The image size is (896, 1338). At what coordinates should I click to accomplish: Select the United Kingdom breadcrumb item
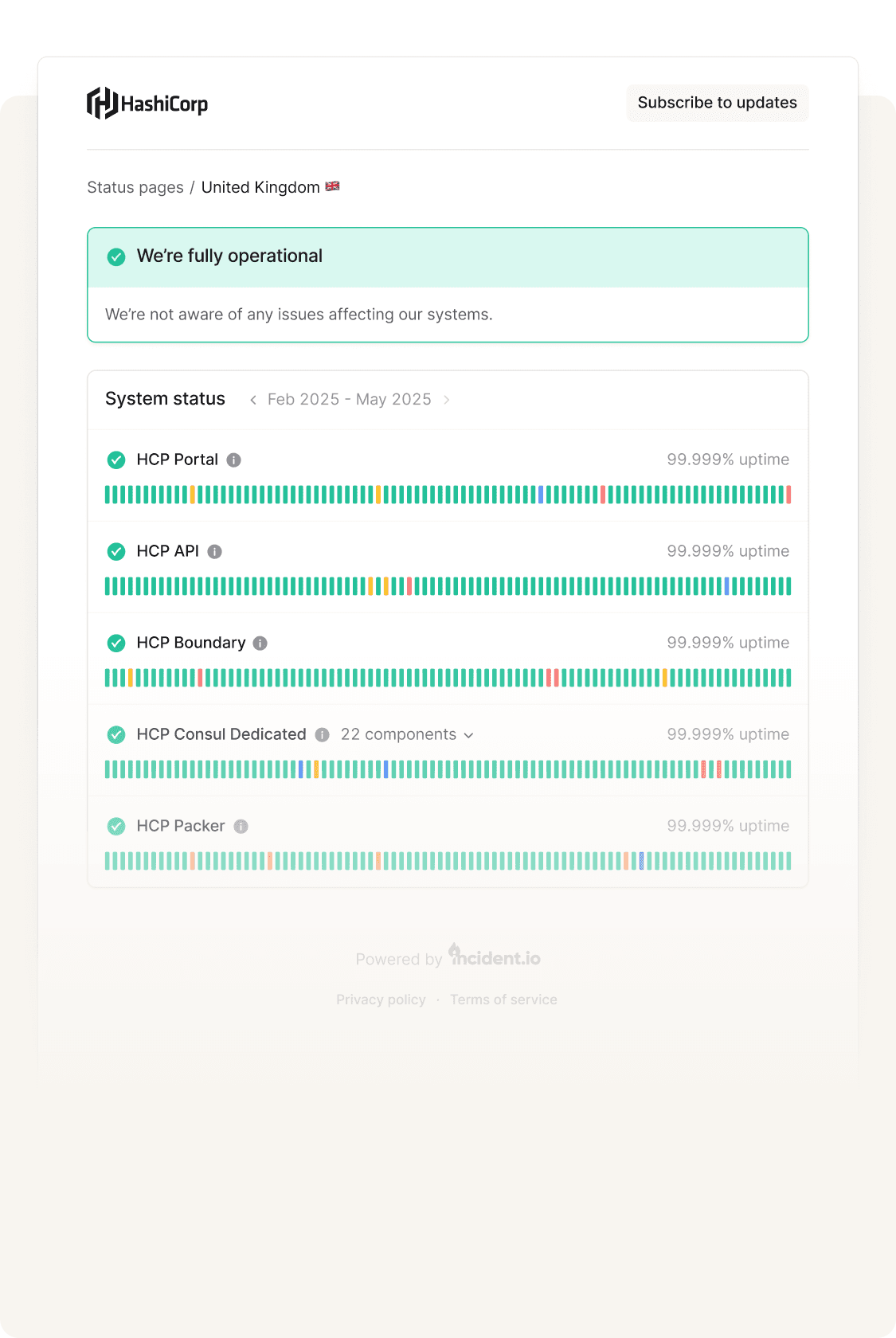(x=260, y=187)
